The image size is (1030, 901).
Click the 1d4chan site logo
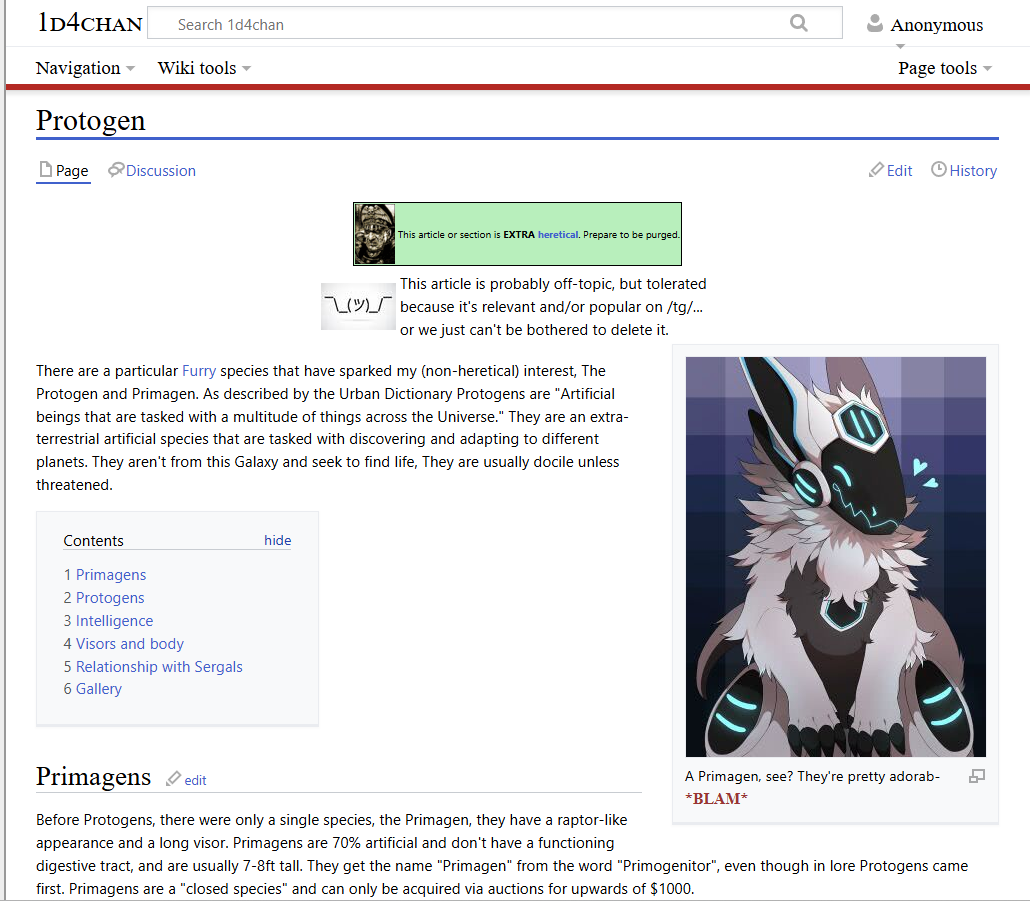90,24
